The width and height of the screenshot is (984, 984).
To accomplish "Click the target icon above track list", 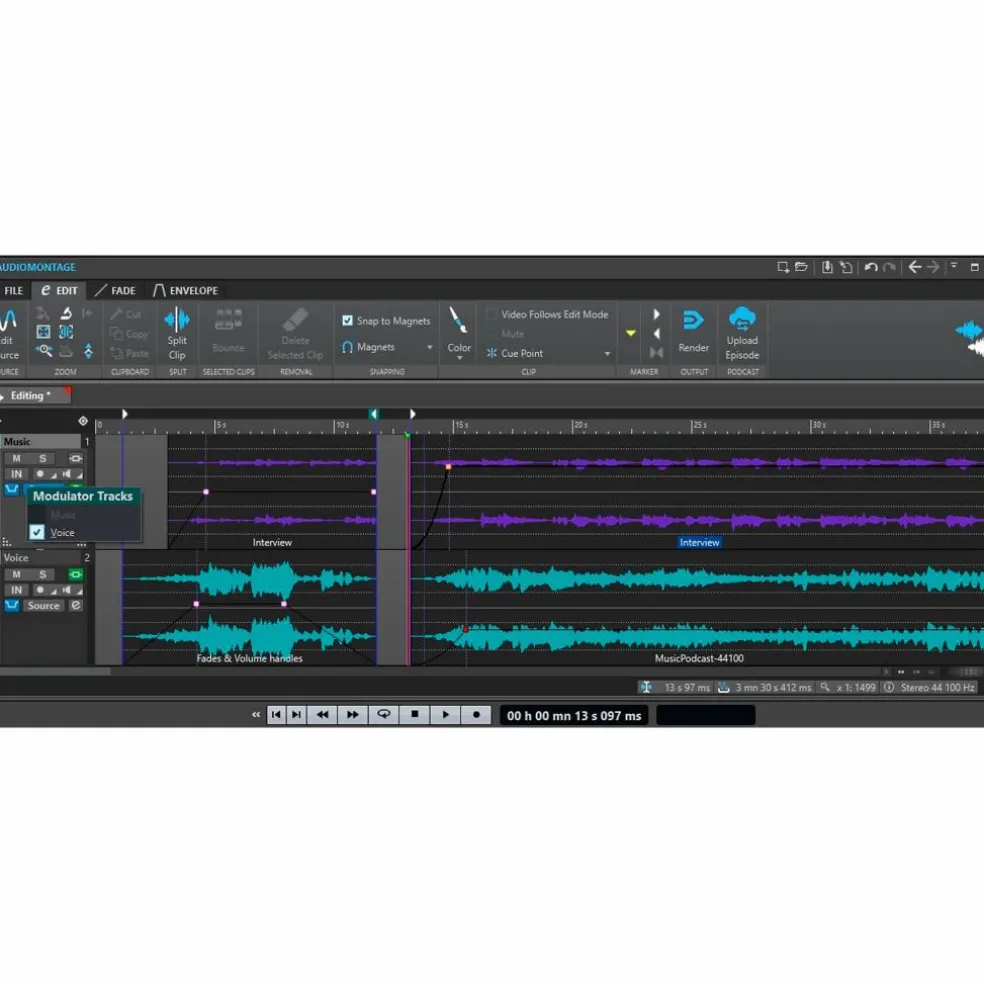I will (x=83, y=421).
